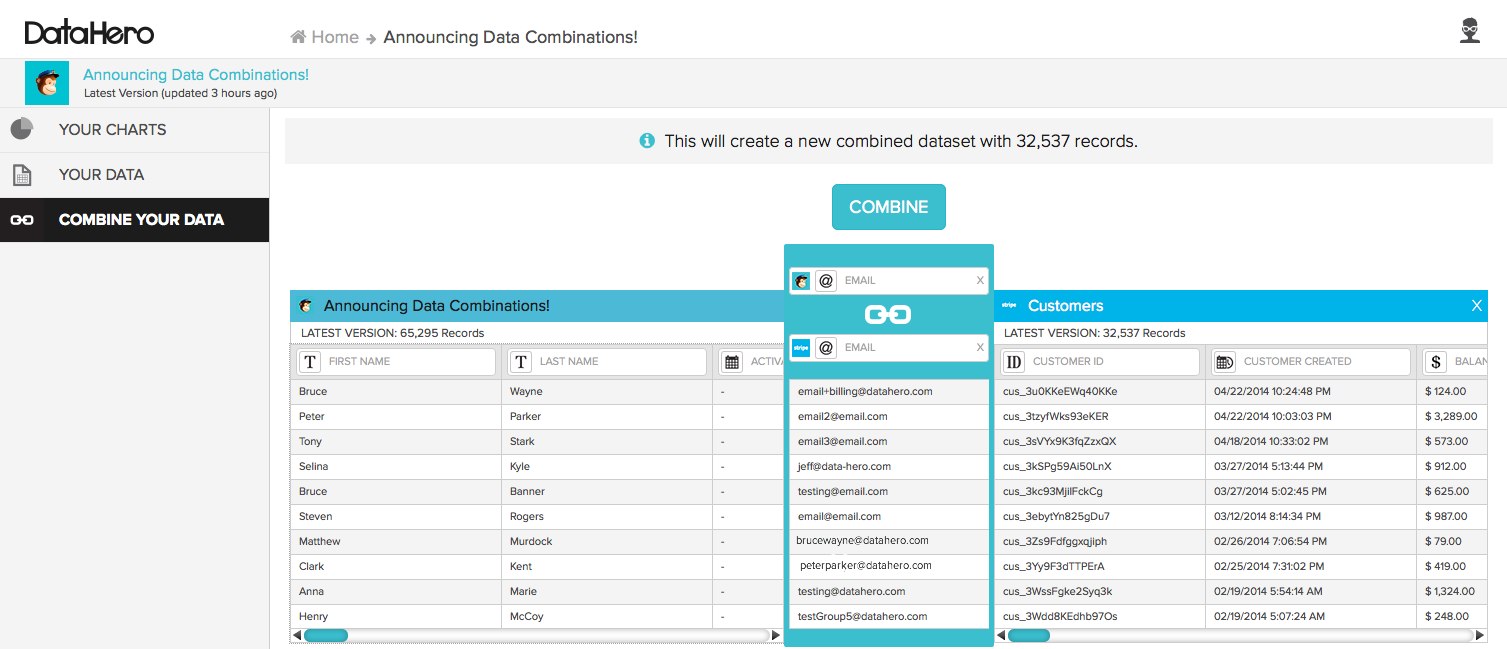Image resolution: width=1507 pixels, height=649 pixels.
Task: Click the info icon in the notice bar
Action: point(647,141)
